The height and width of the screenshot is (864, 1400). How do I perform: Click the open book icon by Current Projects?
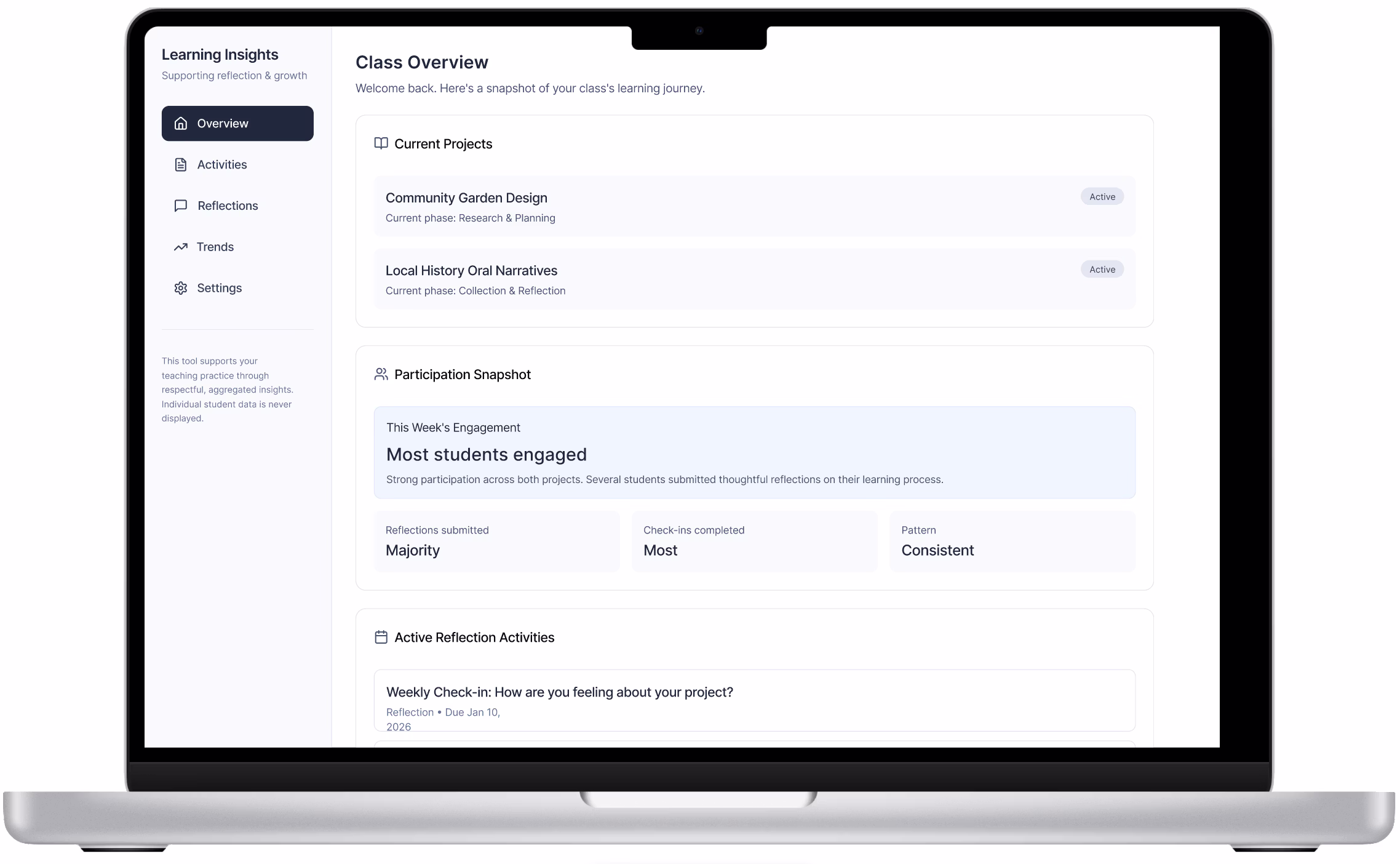pos(380,143)
